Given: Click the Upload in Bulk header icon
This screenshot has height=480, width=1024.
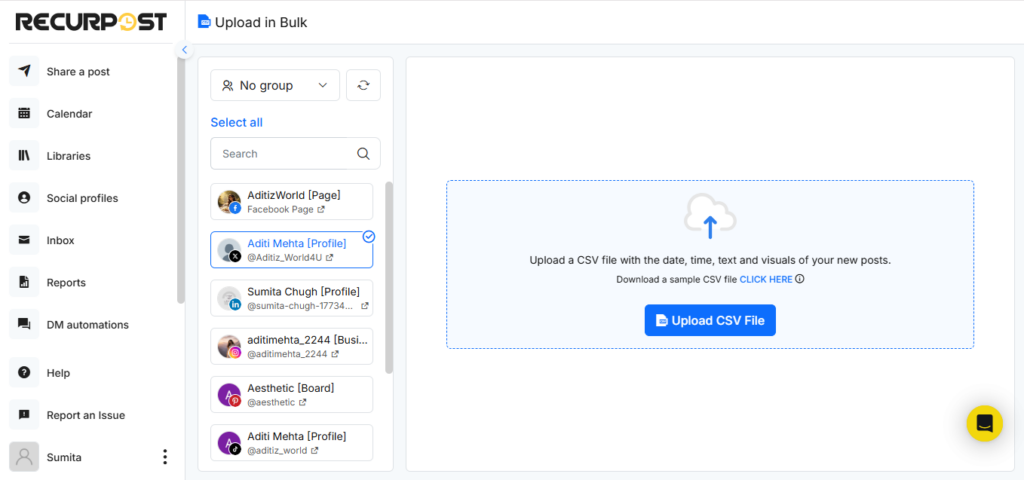Looking at the screenshot, I should pyautogui.click(x=204, y=22).
